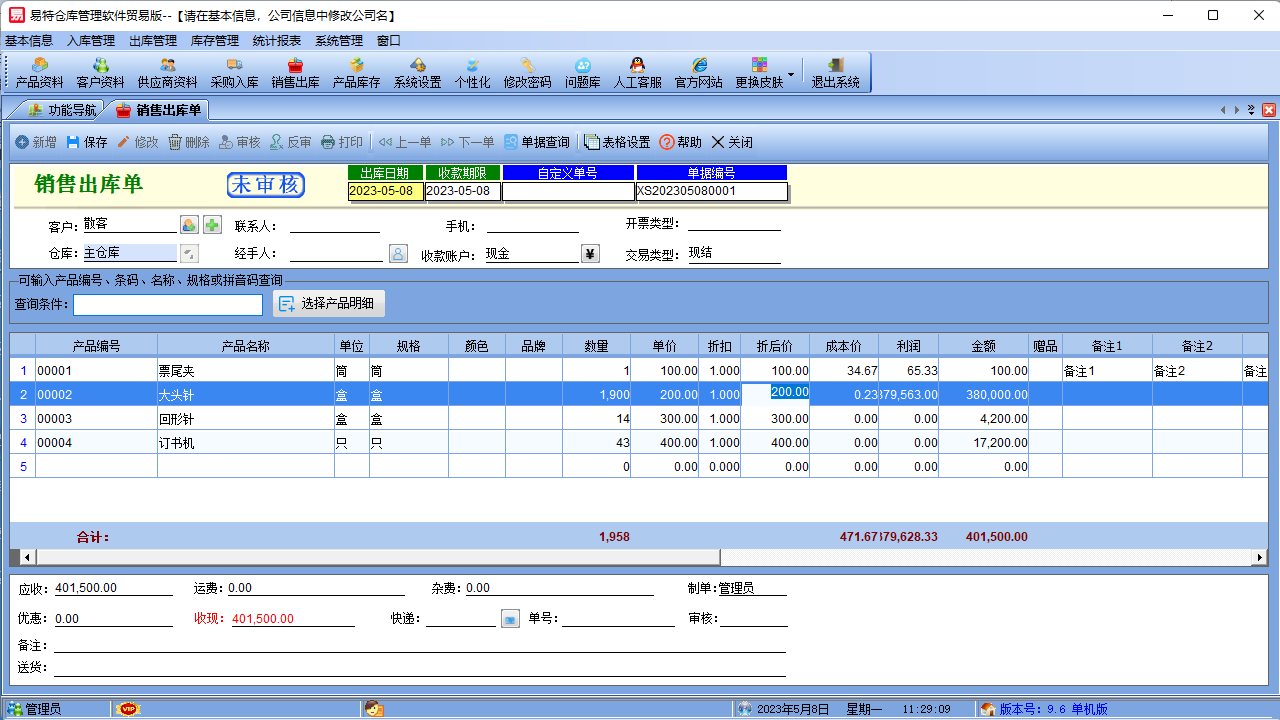Image resolution: width=1280 pixels, height=720 pixels.
Task: Click the 查询条件 search input field
Action: pyautogui.click(x=167, y=304)
